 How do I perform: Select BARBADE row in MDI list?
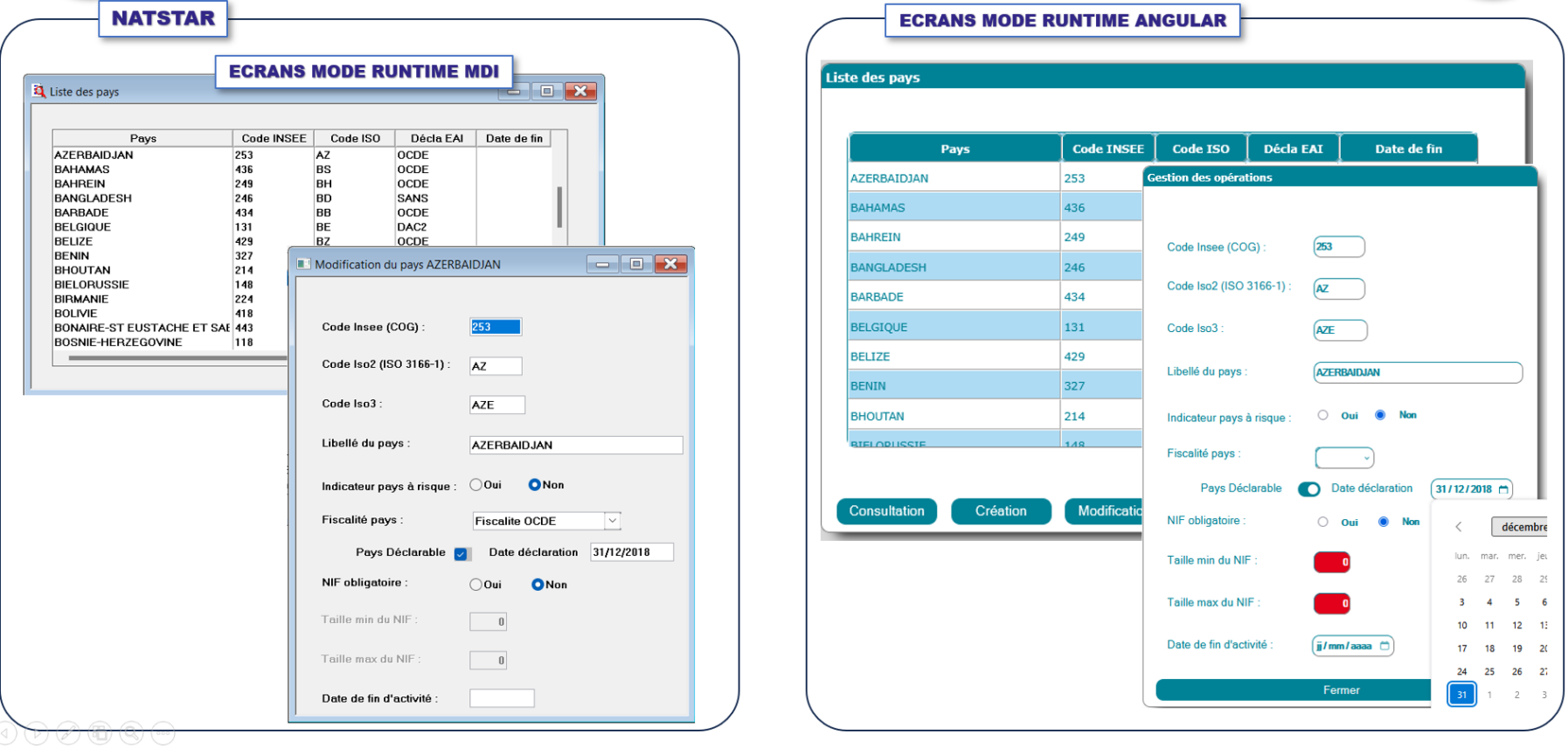pos(302,212)
